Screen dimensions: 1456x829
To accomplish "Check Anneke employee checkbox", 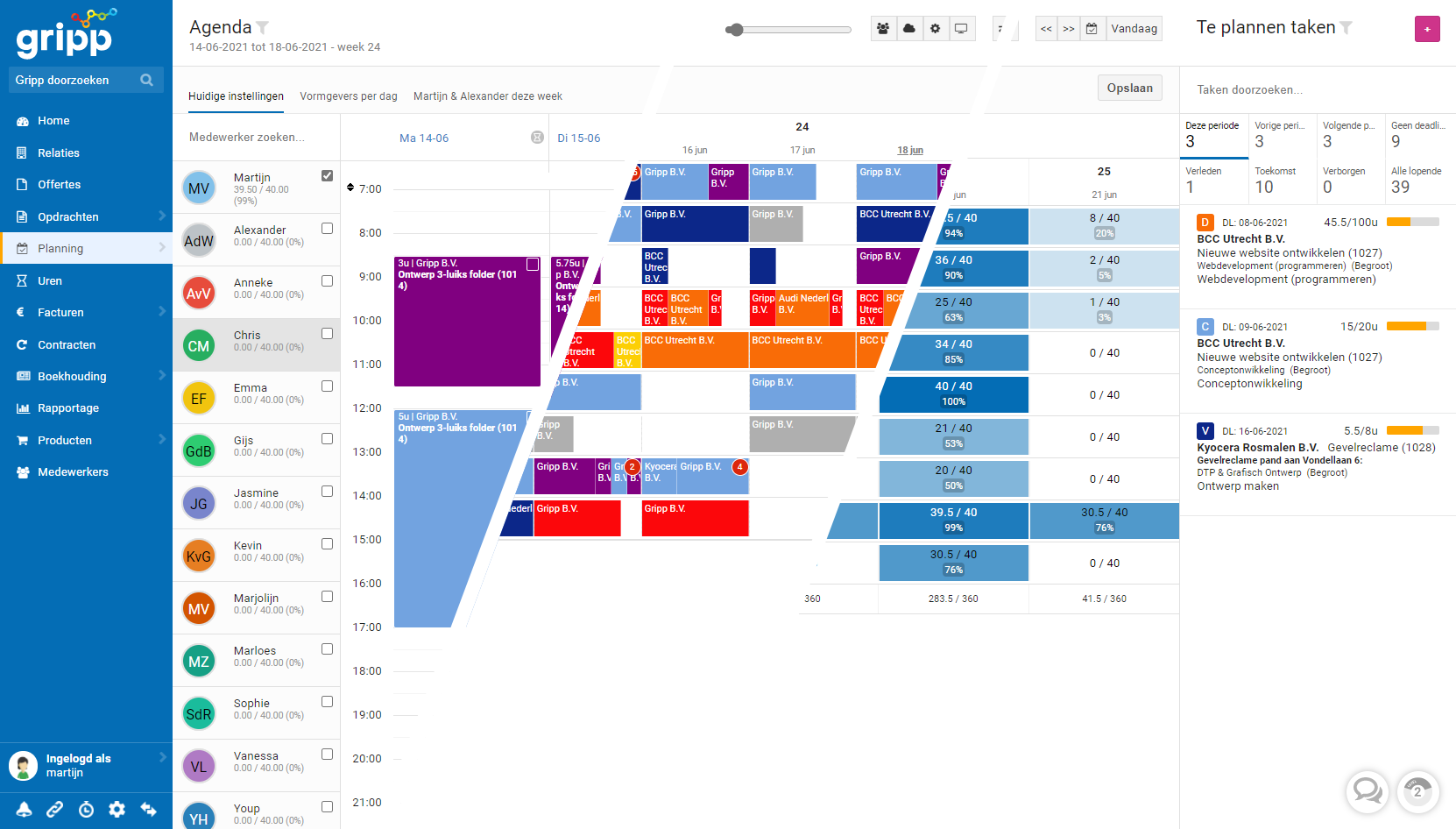I will (327, 280).
